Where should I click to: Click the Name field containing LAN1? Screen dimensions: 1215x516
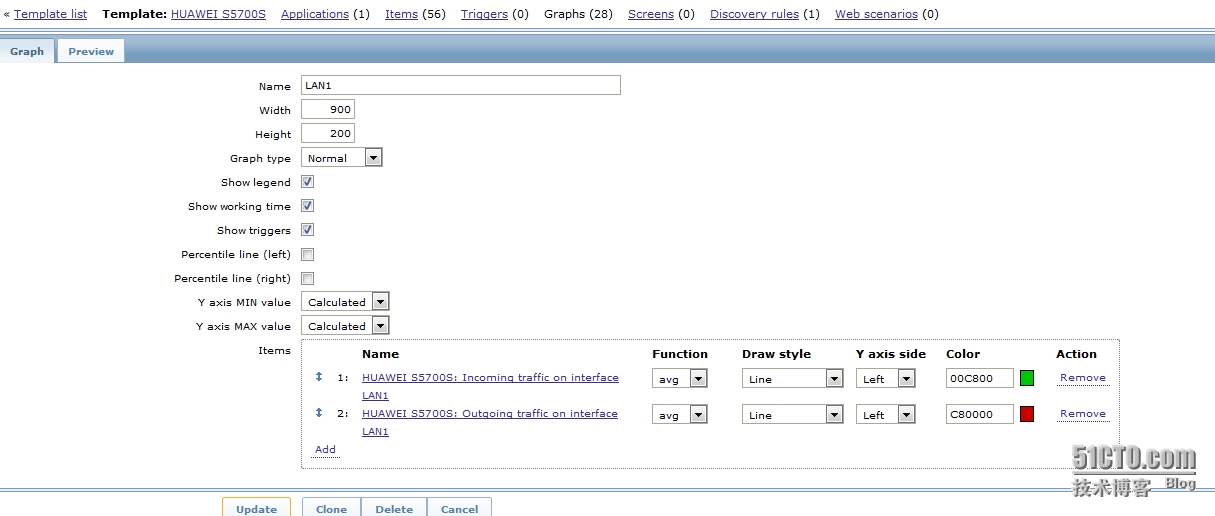(x=461, y=85)
